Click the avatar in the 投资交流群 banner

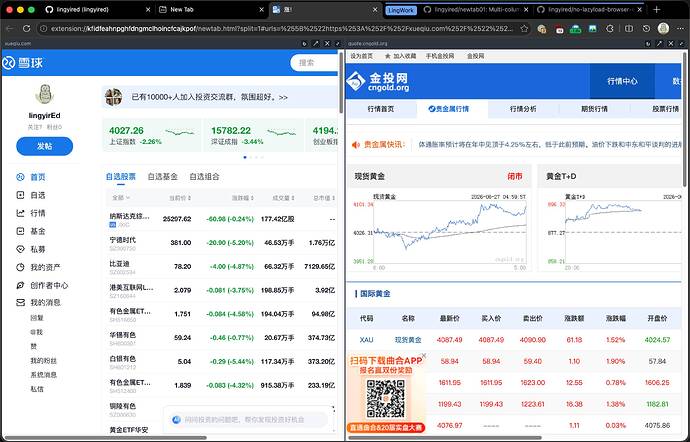pos(114,97)
